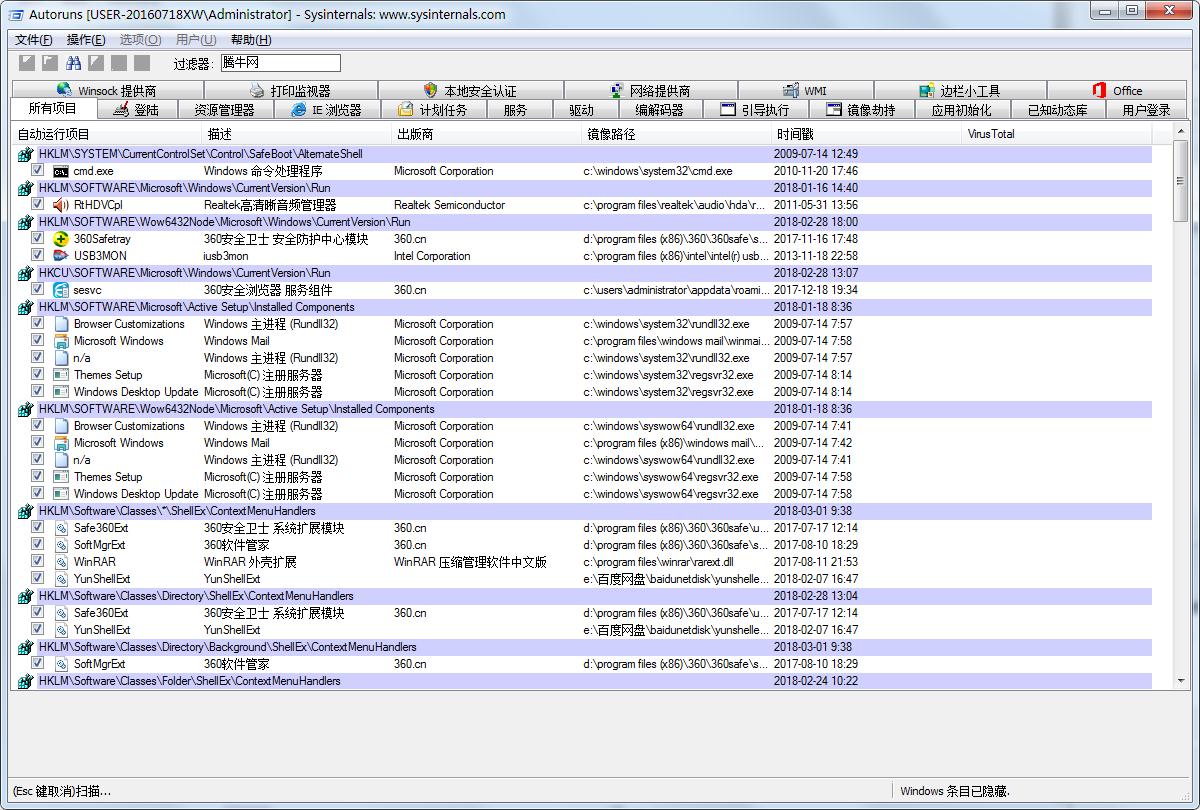Toggle the 360Safetray checkbox
This screenshot has width=1200, height=810.
(x=37, y=239)
